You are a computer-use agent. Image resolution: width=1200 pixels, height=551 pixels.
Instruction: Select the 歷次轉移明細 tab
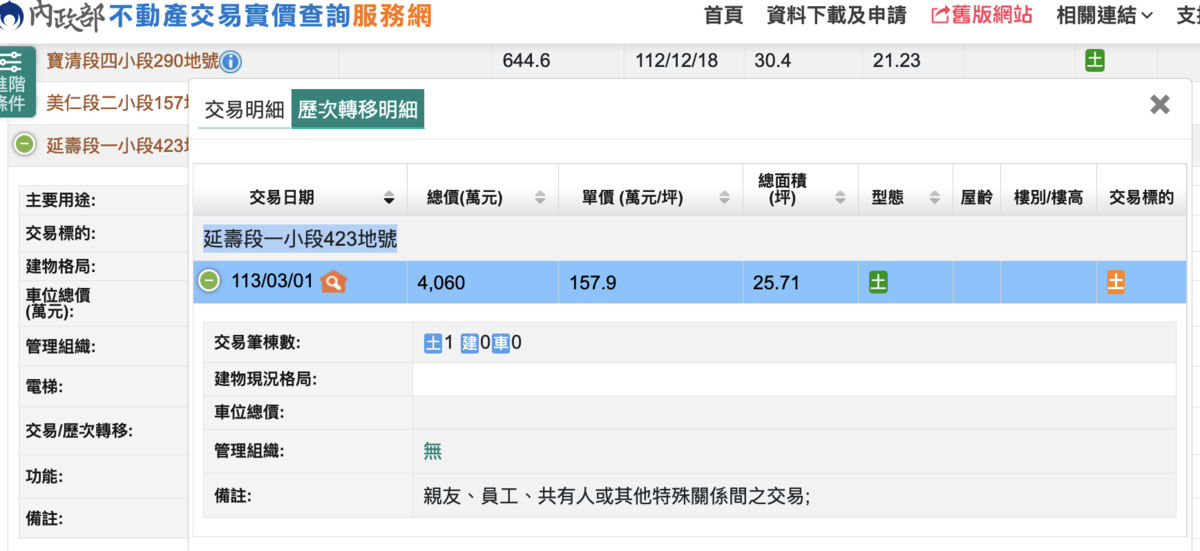tap(358, 110)
